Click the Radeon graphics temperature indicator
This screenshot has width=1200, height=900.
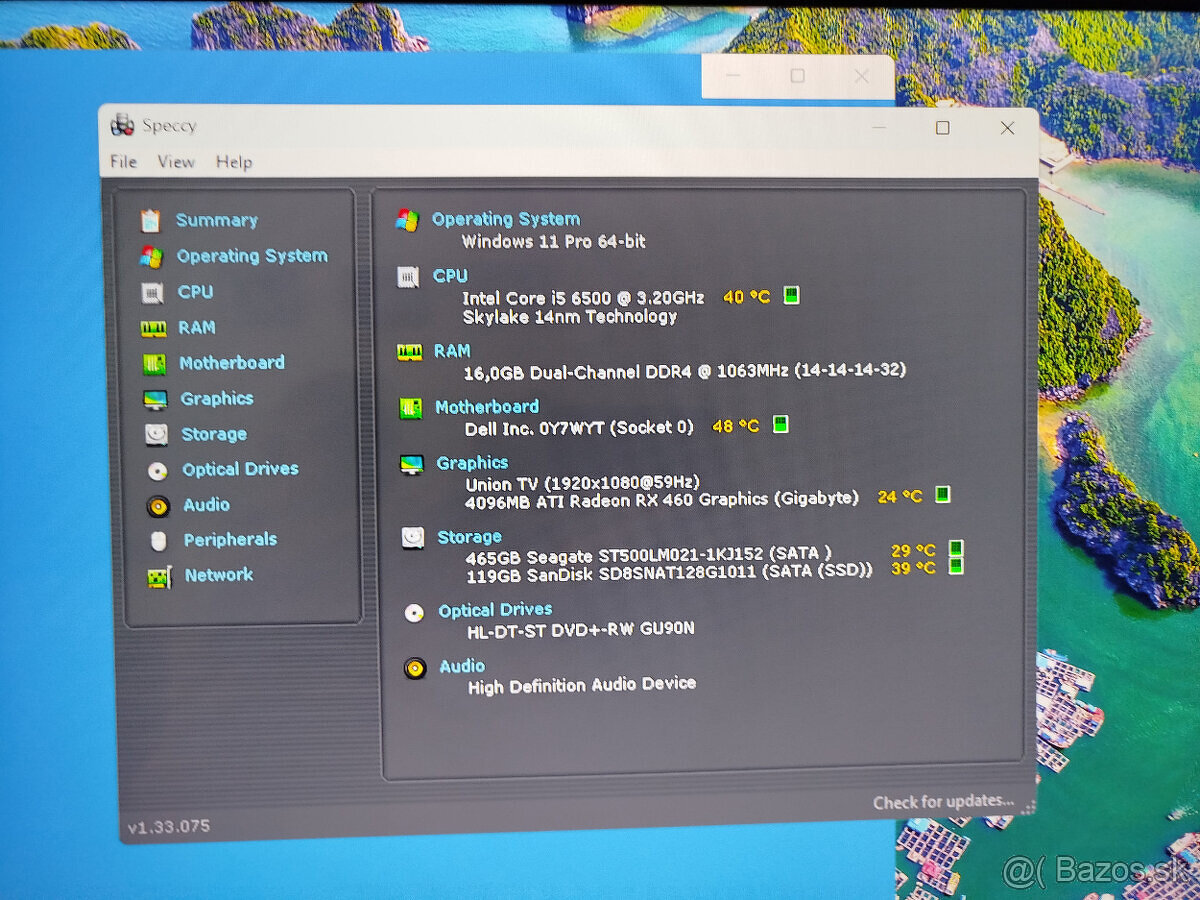click(941, 494)
